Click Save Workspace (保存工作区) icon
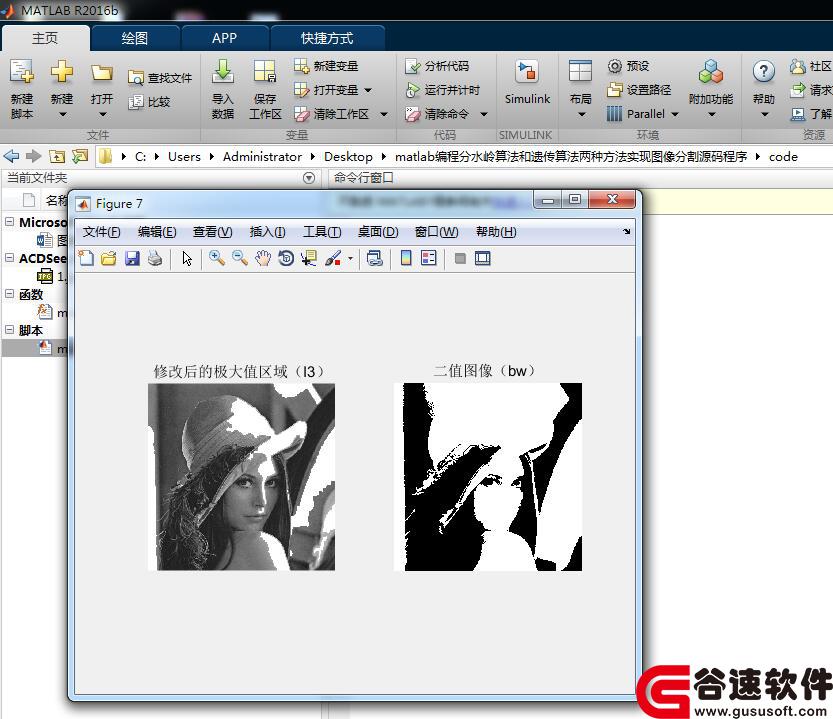 (x=265, y=71)
